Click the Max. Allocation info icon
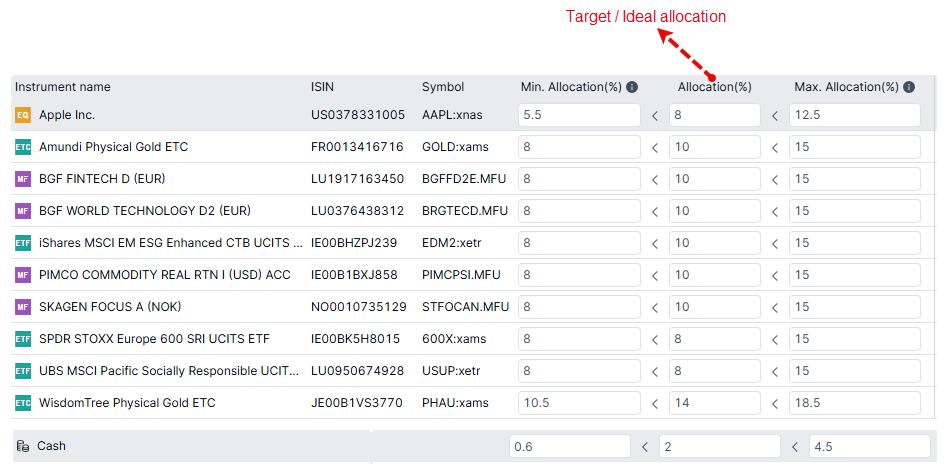Image resolution: width=945 pixels, height=470 pixels. (x=908, y=87)
